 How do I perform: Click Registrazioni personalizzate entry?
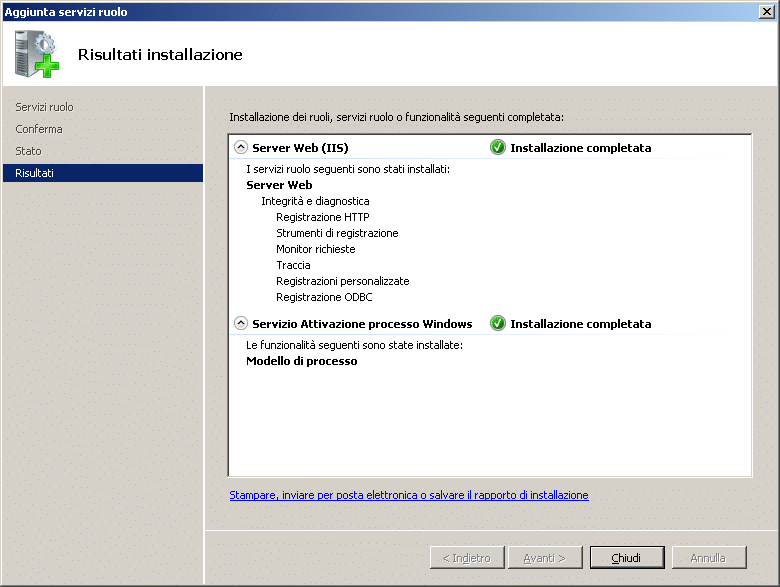343,281
